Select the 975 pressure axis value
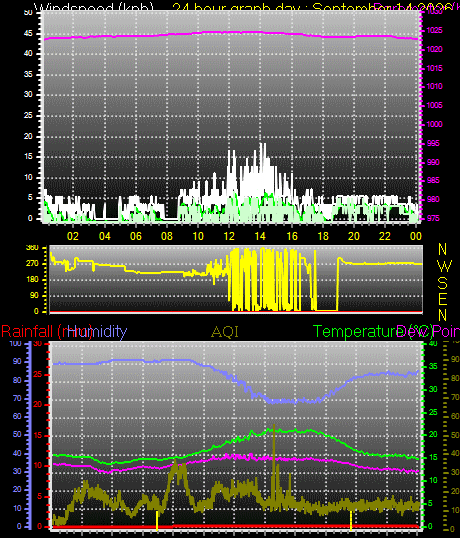Viewport: 460px width, 538px height. click(x=433, y=218)
